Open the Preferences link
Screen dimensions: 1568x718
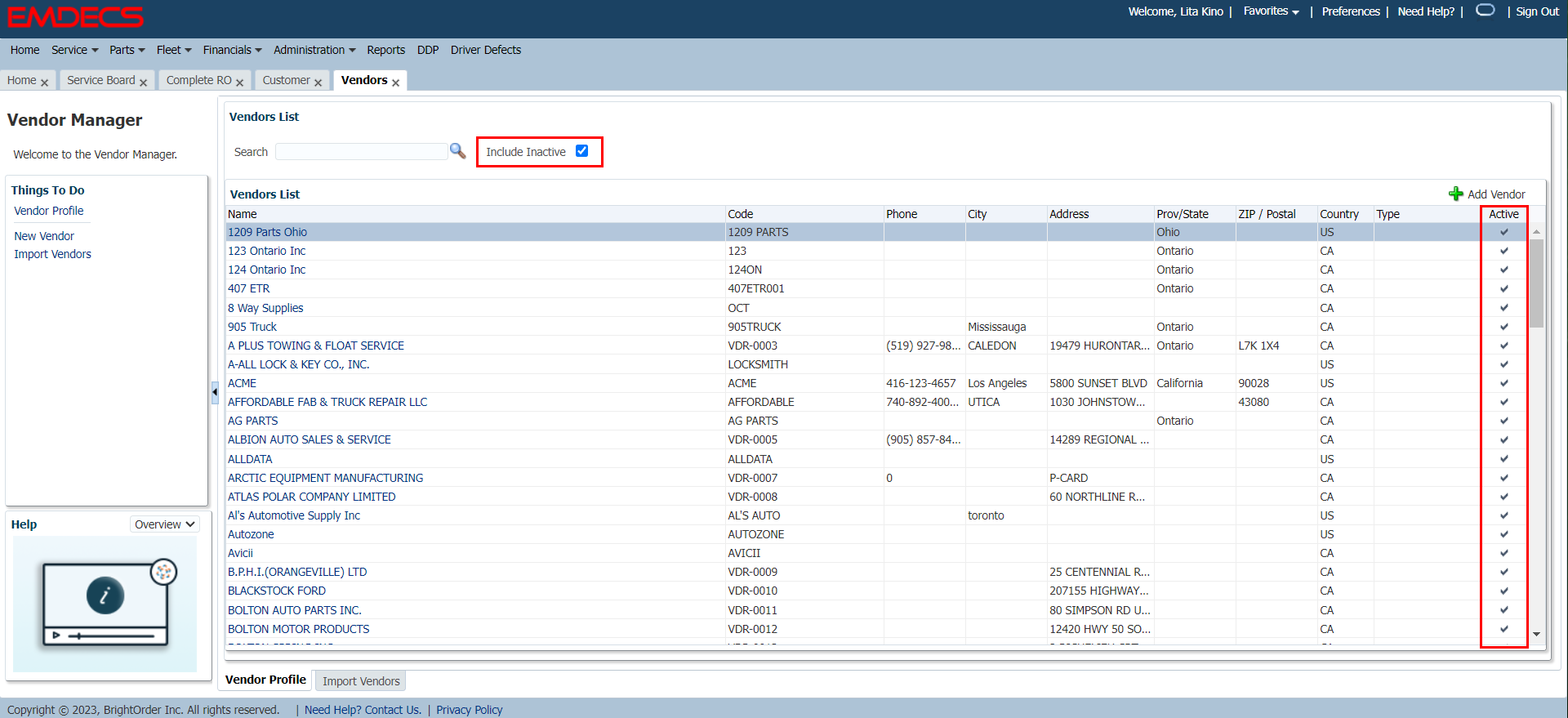point(1351,11)
